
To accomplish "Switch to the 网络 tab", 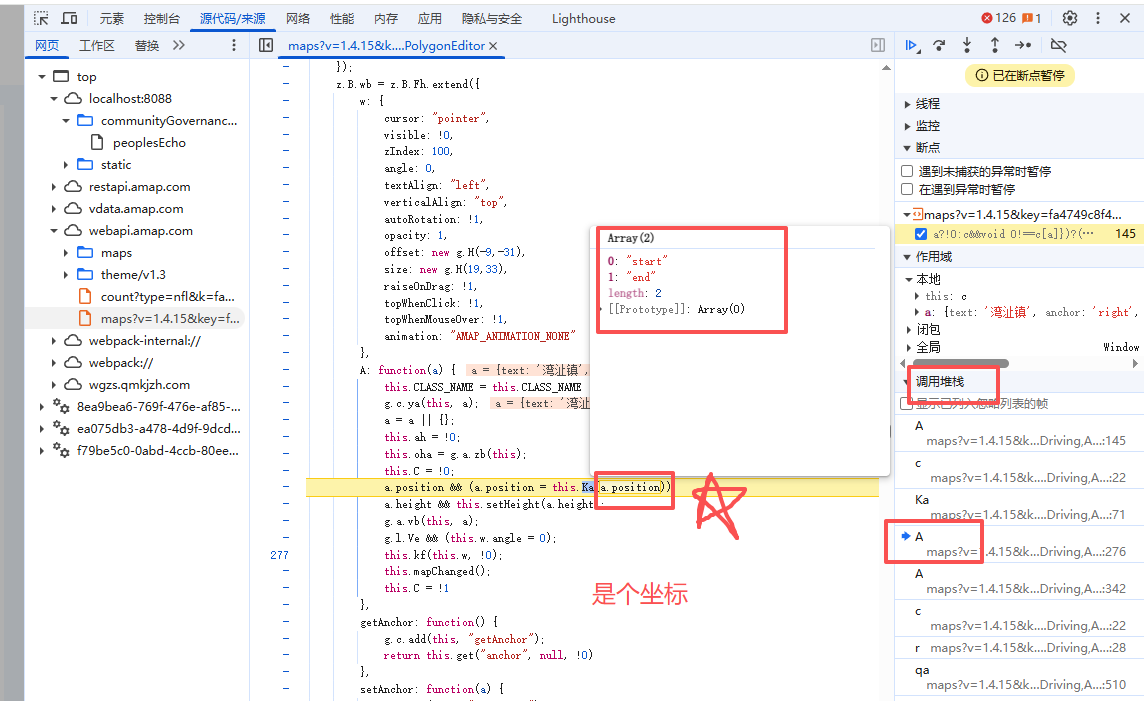I will 297,18.
